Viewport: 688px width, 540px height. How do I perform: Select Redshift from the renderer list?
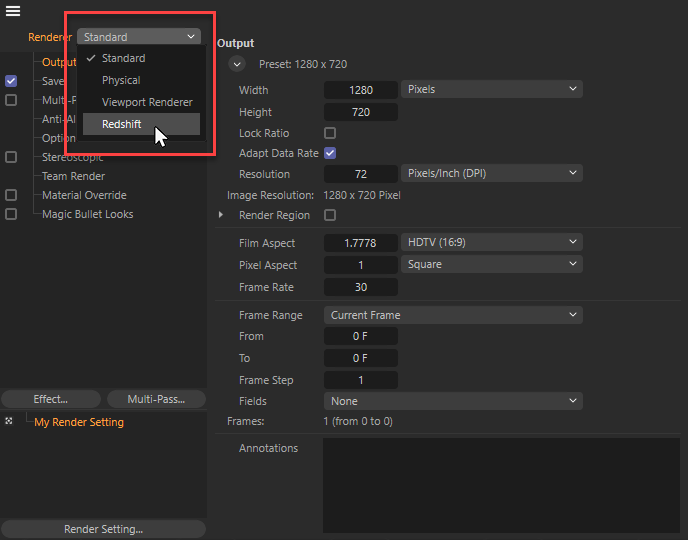click(x=121, y=124)
